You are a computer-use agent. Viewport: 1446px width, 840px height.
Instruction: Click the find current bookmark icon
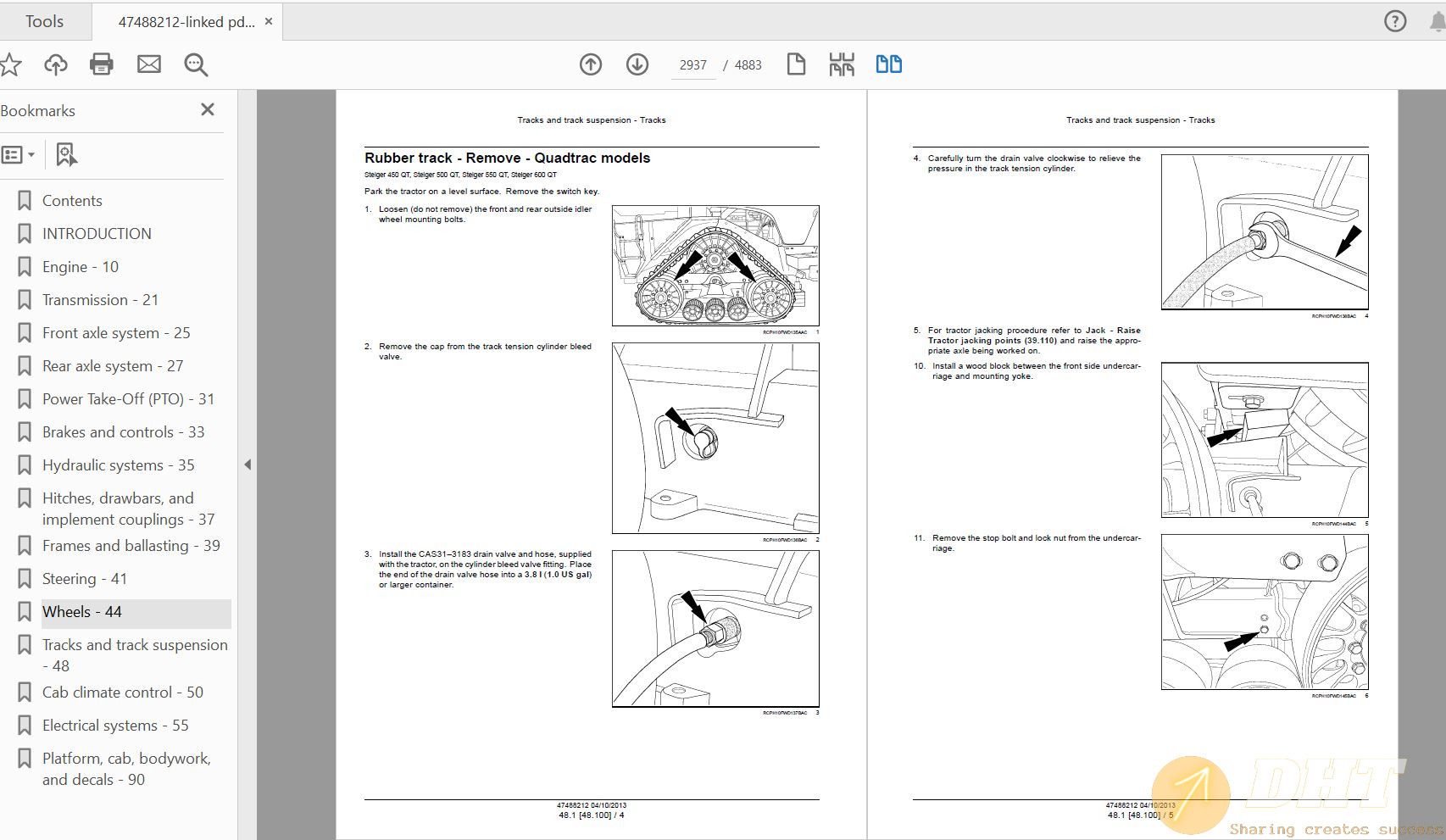point(66,155)
